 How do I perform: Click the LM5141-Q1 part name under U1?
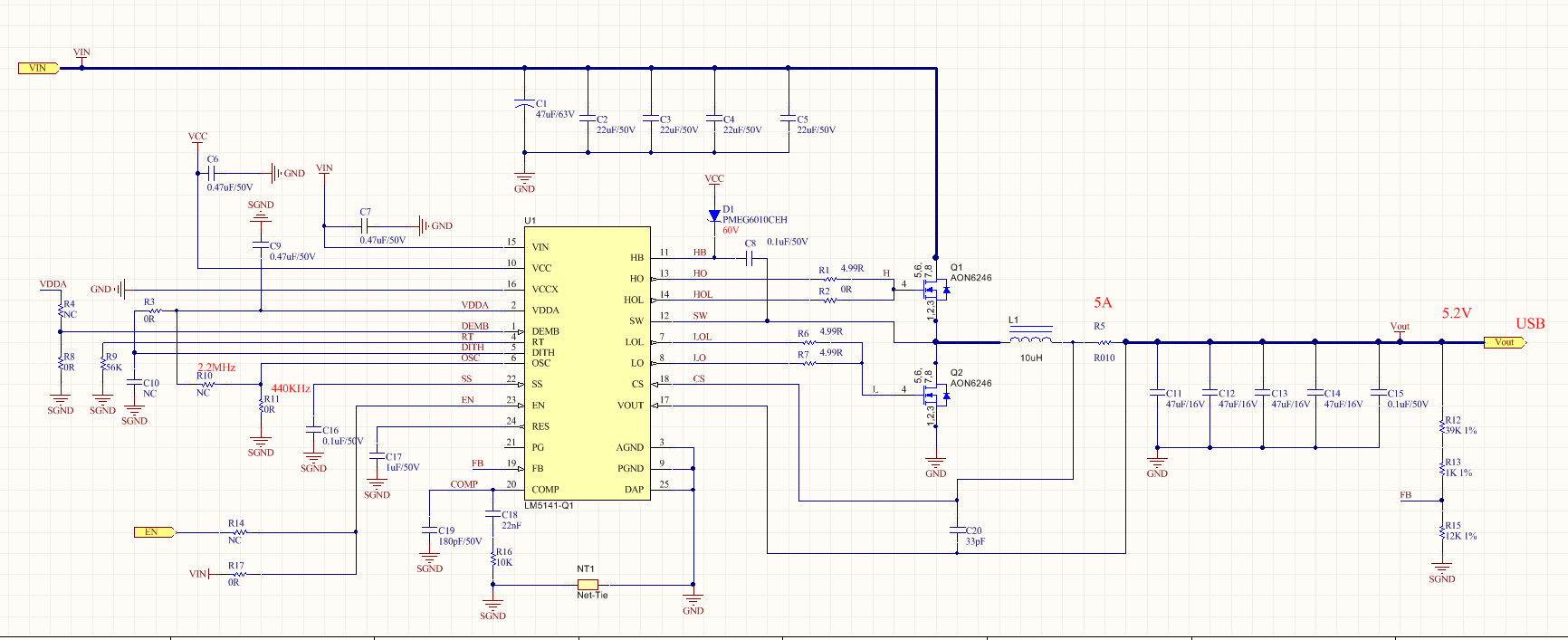pyautogui.click(x=549, y=506)
